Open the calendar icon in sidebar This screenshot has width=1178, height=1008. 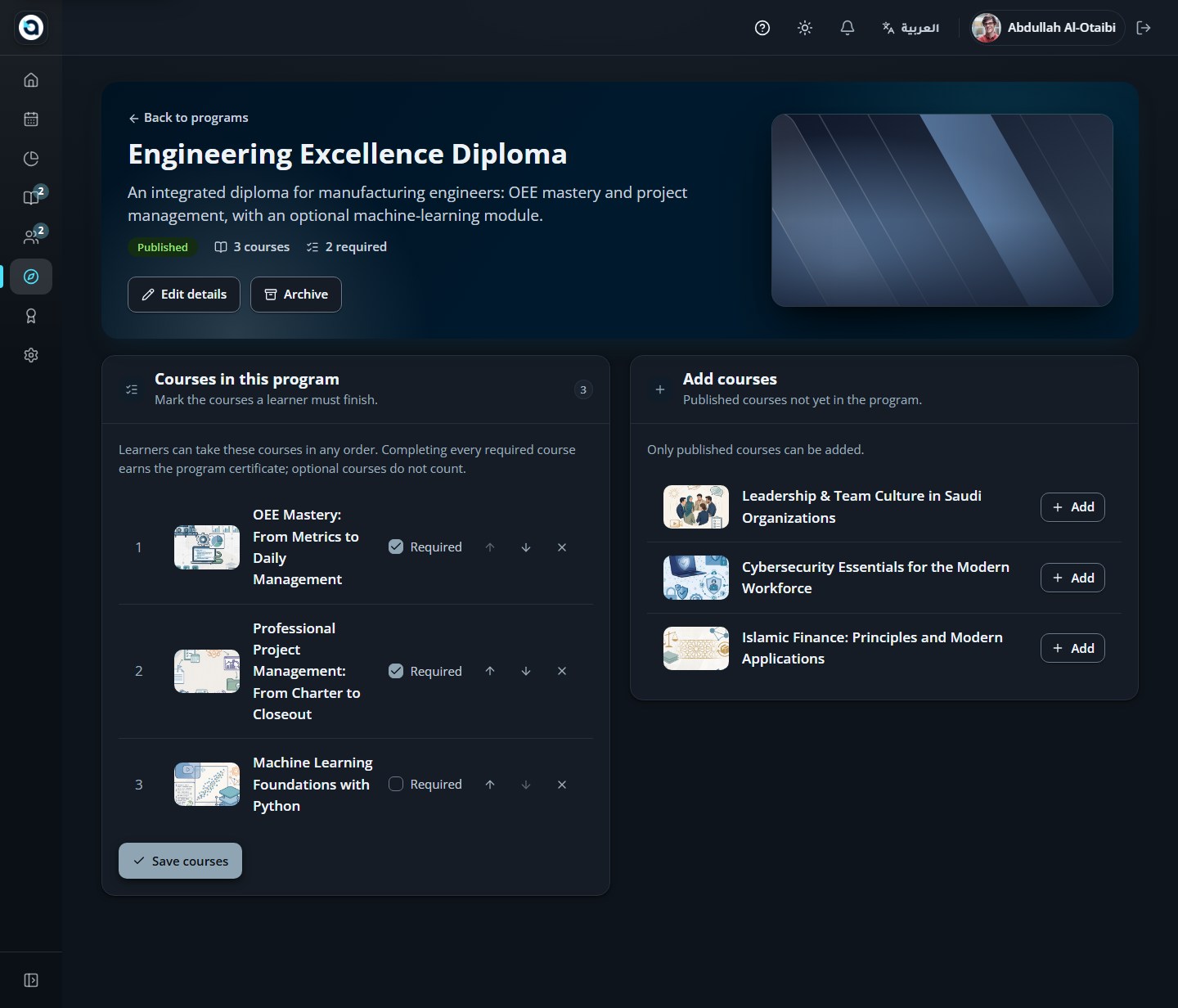pyautogui.click(x=31, y=119)
